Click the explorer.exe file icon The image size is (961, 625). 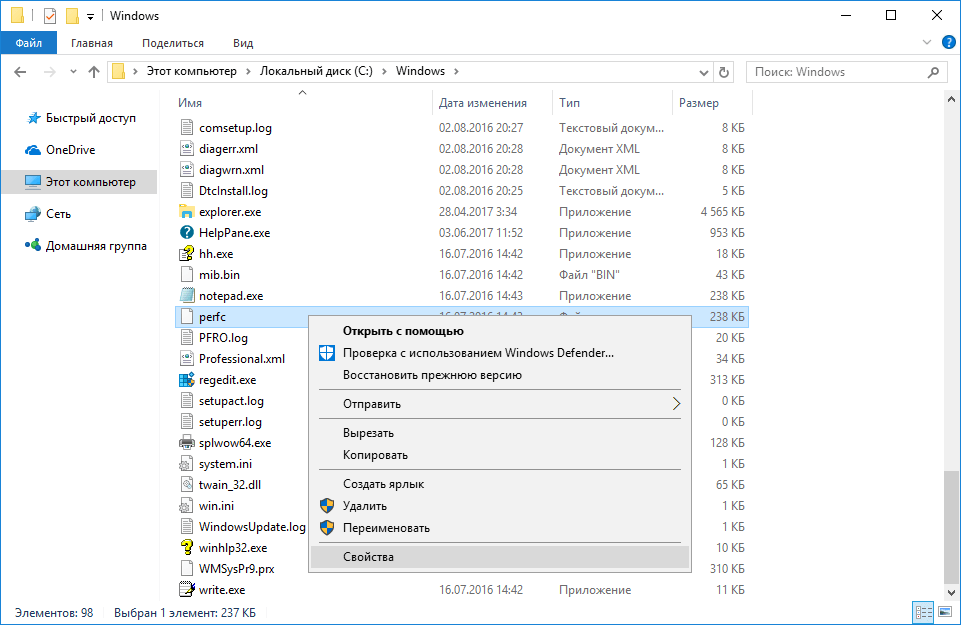pyautogui.click(x=186, y=211)
